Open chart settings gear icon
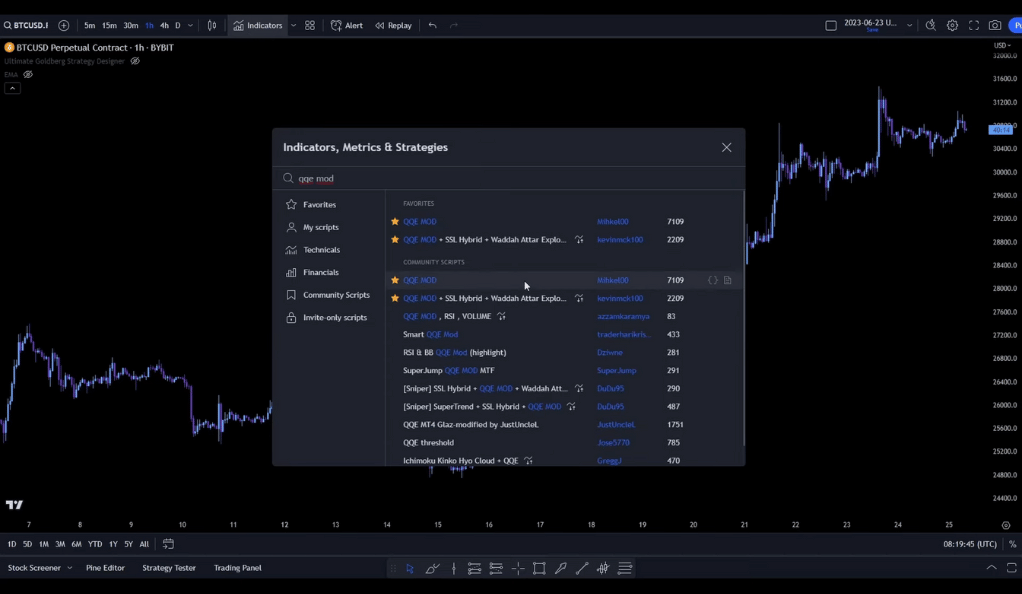Image resolution: width=1022 pixels, height=594 pixels. pos(952,25)
